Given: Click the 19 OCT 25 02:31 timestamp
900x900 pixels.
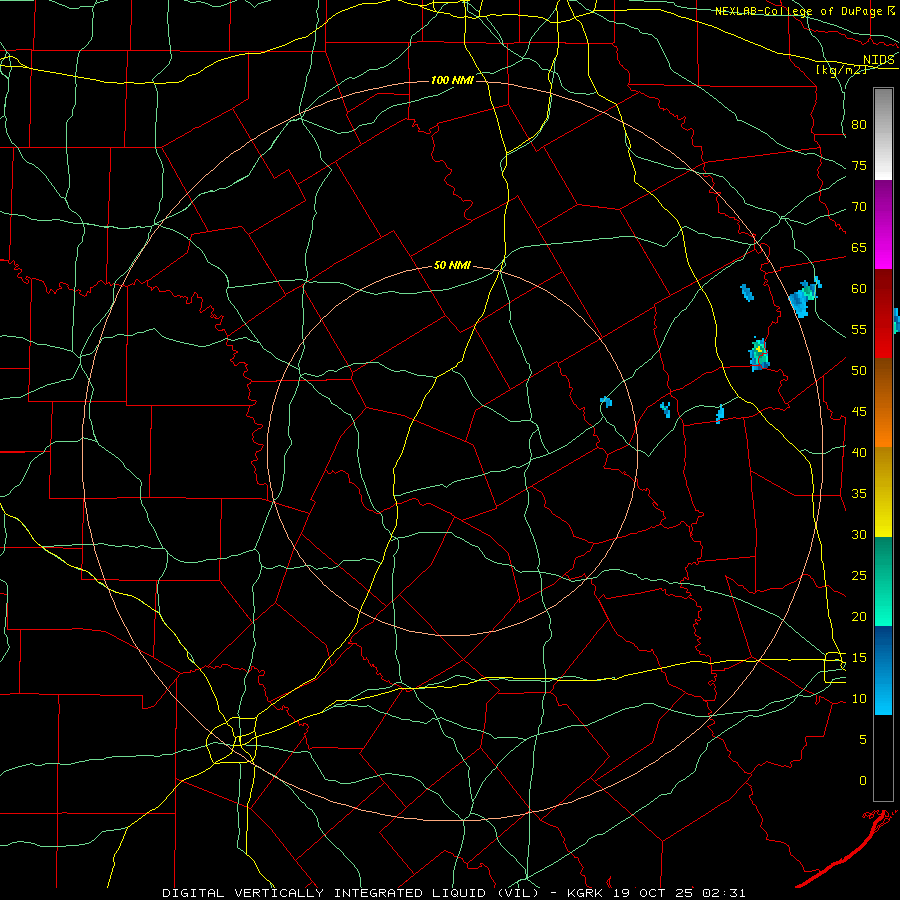Looking at the screenshot, I should click(x=680, y=893).
